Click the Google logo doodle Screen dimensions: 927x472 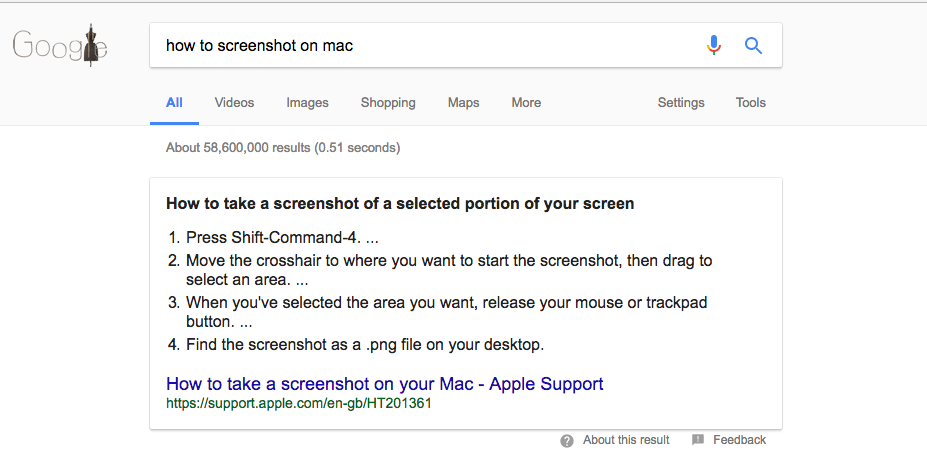60,45
